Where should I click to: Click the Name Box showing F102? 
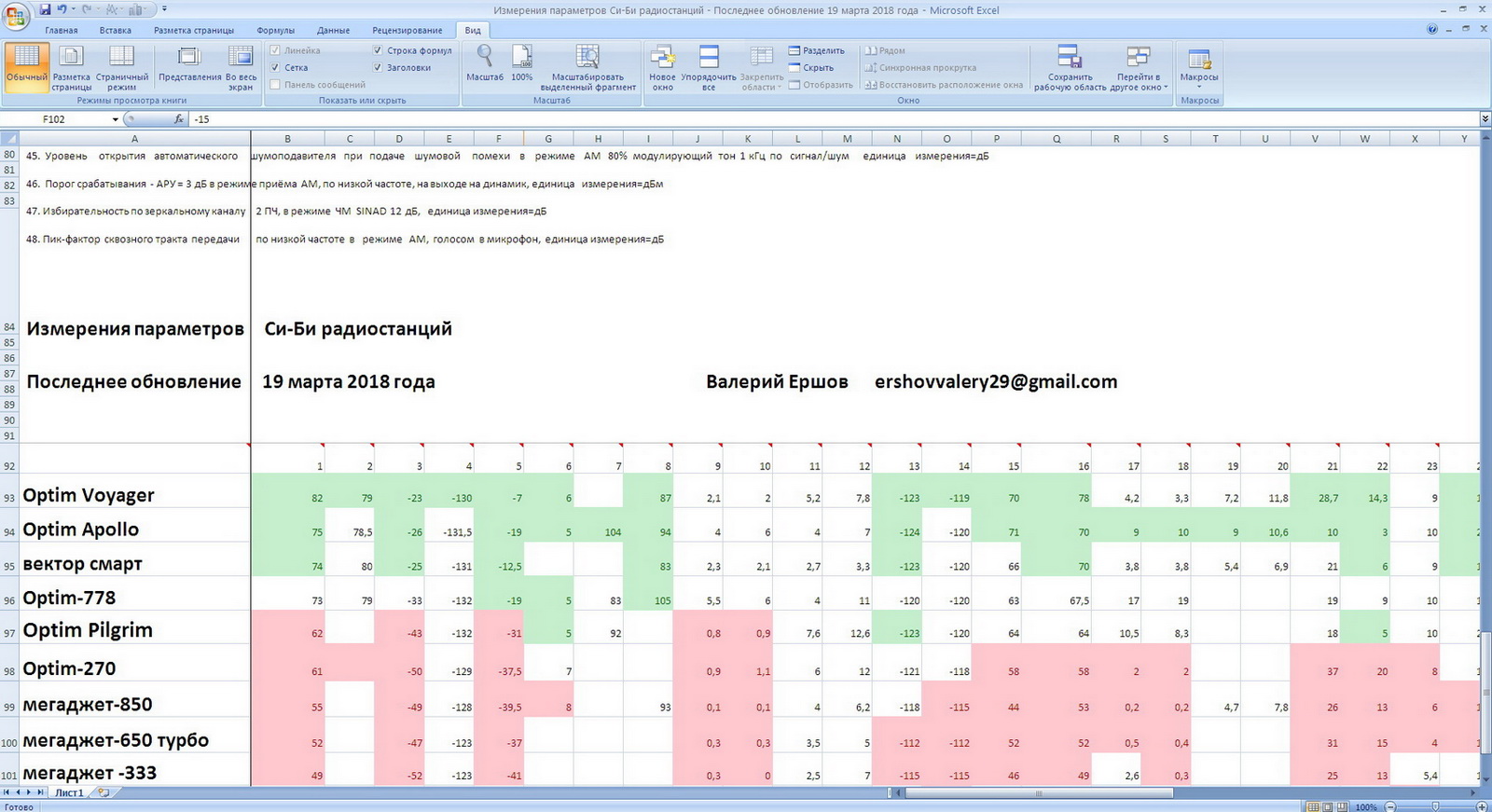pyautogui.click(x=56, y=119)
